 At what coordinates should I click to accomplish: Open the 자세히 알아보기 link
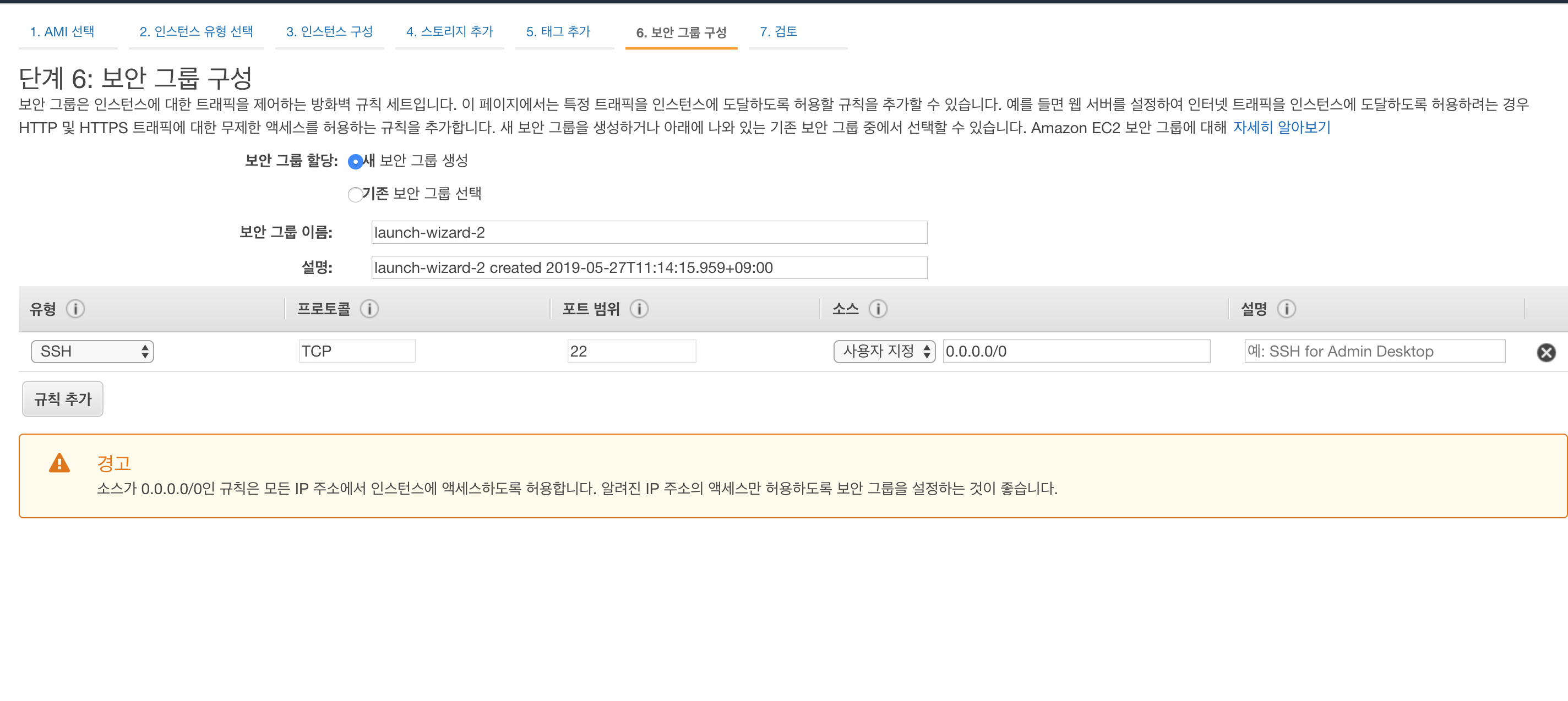click(1281, 128)
